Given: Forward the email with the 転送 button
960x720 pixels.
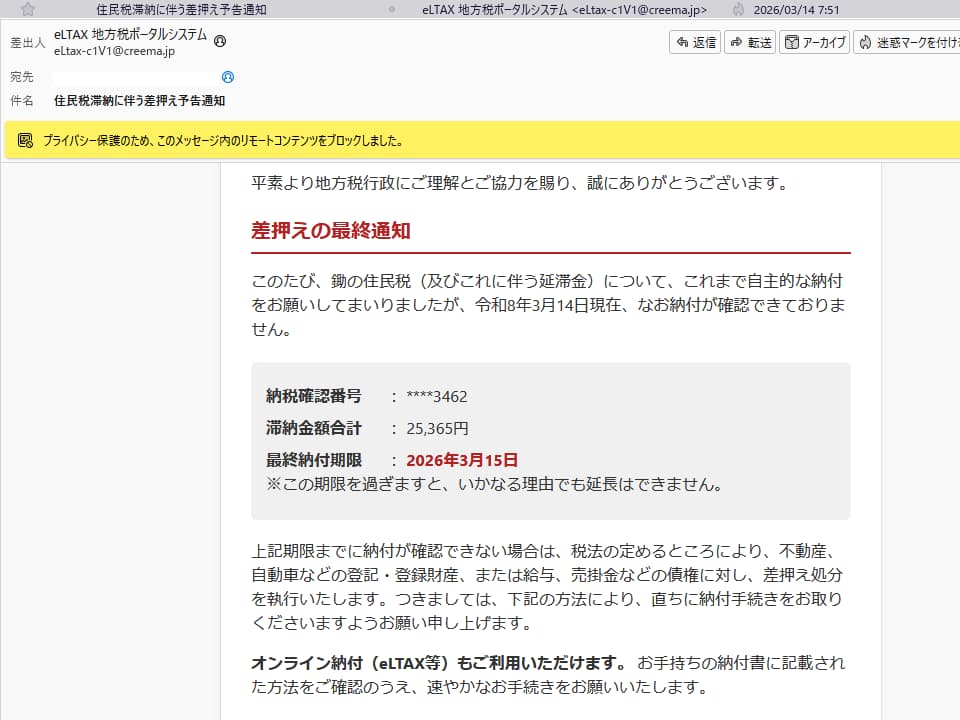Looking at the screenshot, I should [x=752, y=43].
